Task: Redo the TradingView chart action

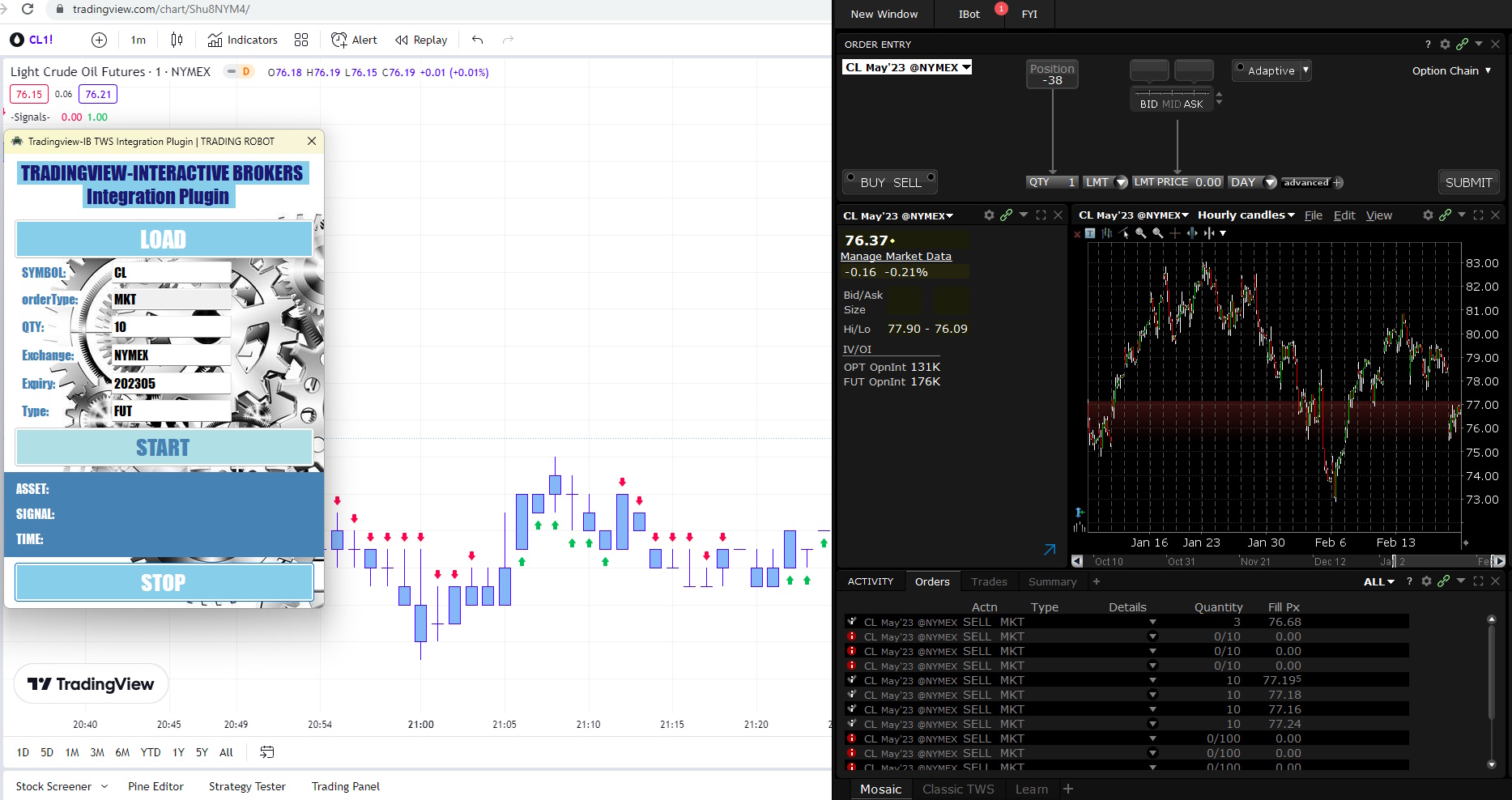Action: pyautogui.click(x=508, y=40)
